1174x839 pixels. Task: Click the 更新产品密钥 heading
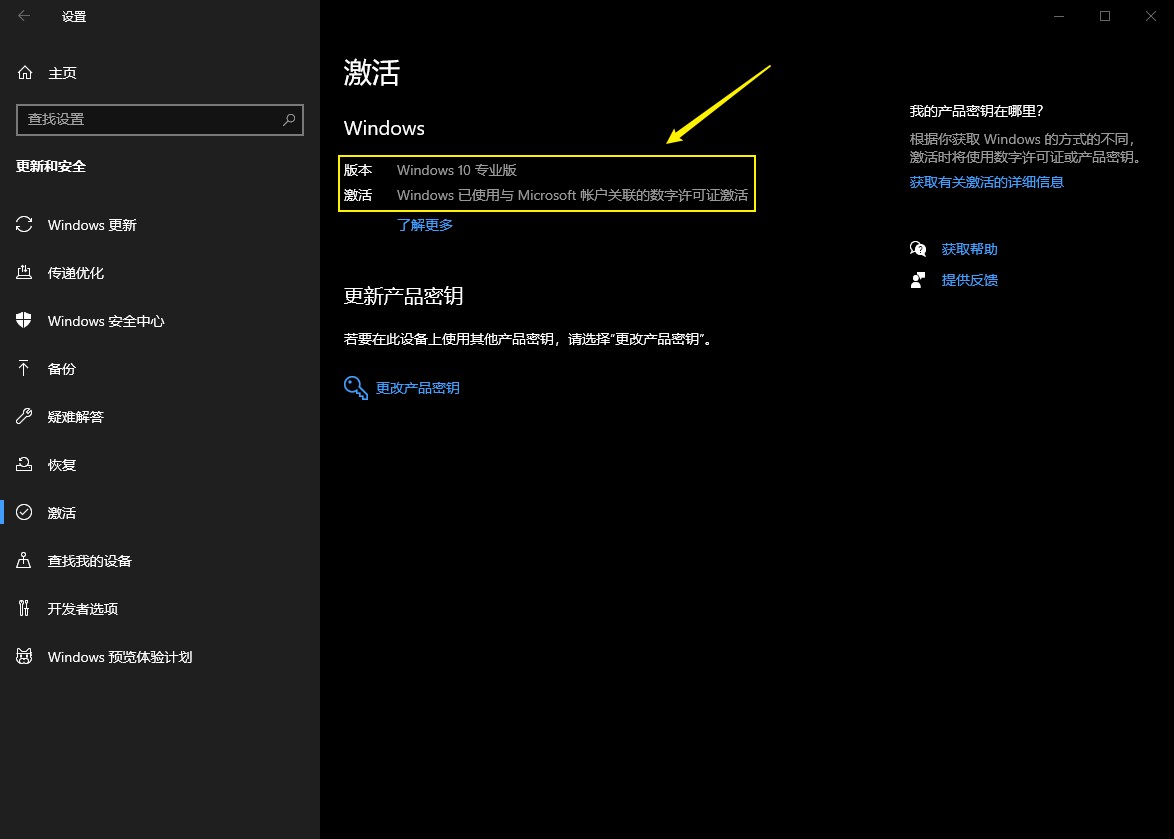click(403, 296)
